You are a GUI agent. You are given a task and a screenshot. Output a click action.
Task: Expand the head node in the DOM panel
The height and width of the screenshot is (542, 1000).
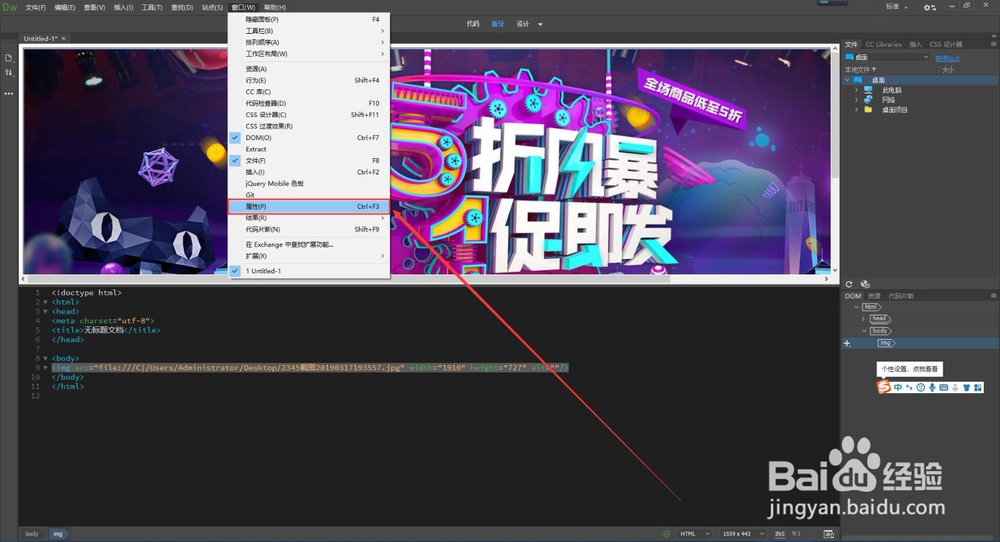[x=864, y=319]
